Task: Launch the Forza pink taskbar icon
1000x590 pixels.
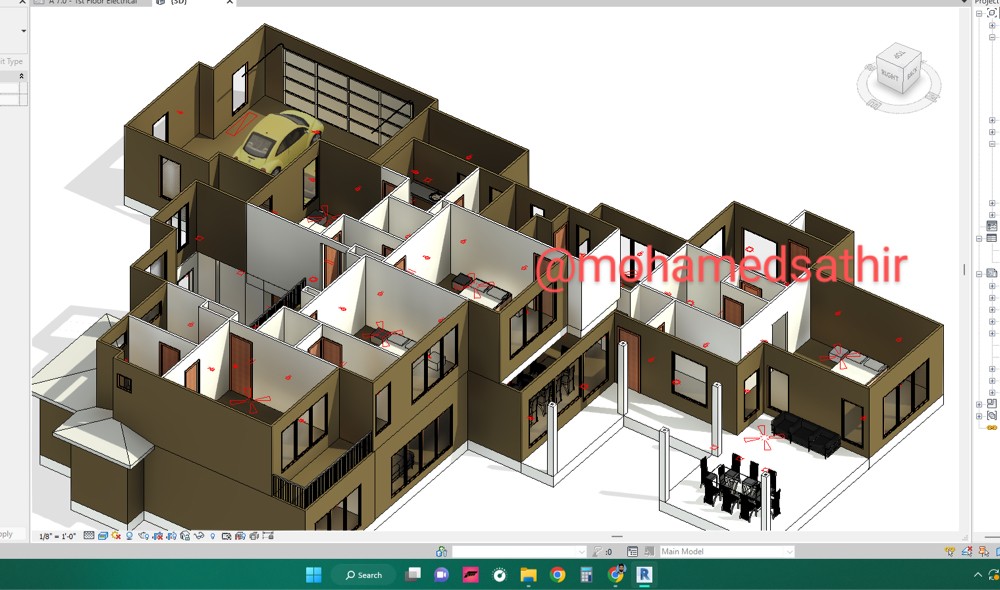Action: 471,575
